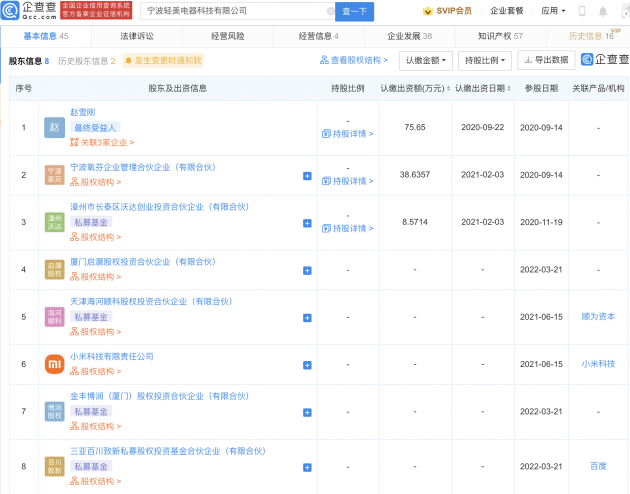This screenshot has height=494, width=630.
Task: Click the 小米科技 related product link
Action: pyautogui.click(x=598, y=364)
